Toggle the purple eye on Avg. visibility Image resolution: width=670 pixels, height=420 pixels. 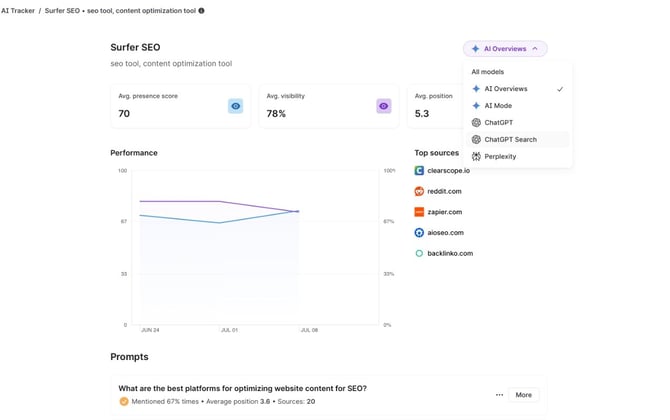[383, 106]
